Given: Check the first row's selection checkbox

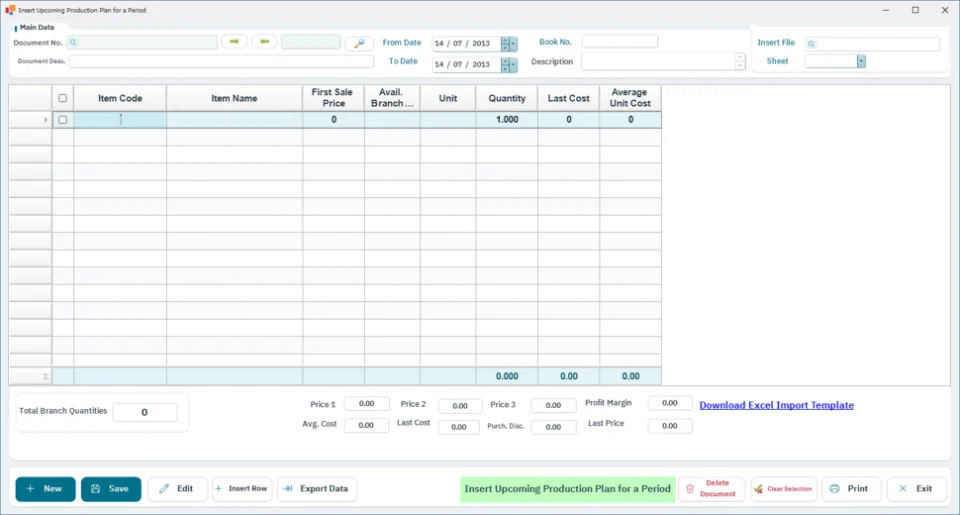Looking at the screenshot, I should pos(62,120).
